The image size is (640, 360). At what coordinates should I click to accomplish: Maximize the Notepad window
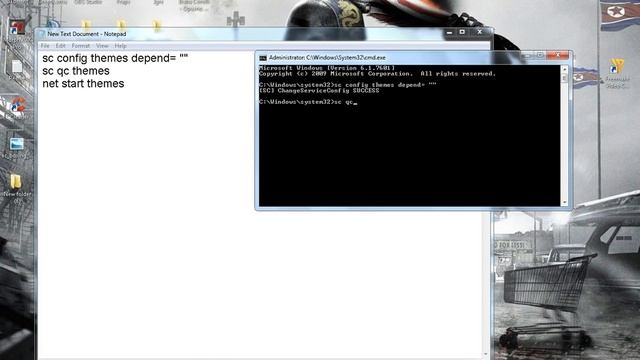(x=462, y=32)
